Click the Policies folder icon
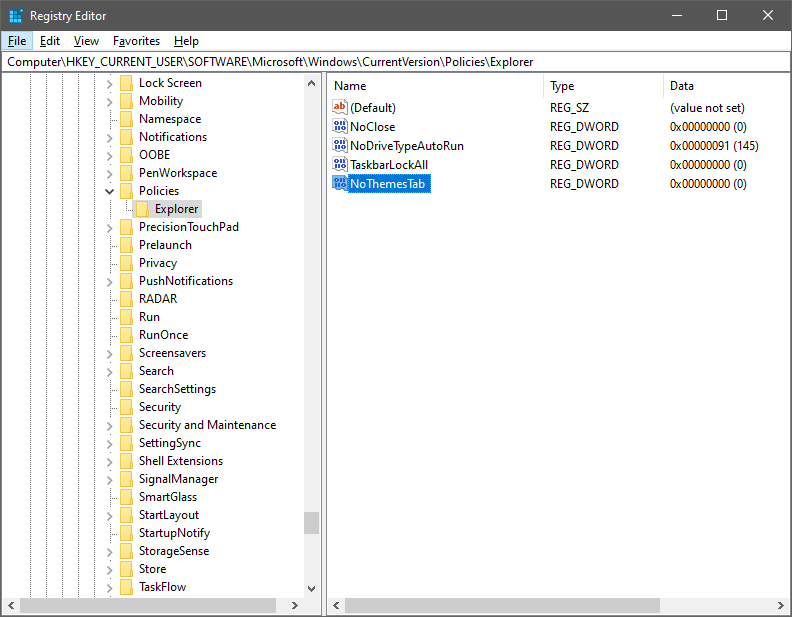Viewport: 792px width, 617px height. pos(126,191)
